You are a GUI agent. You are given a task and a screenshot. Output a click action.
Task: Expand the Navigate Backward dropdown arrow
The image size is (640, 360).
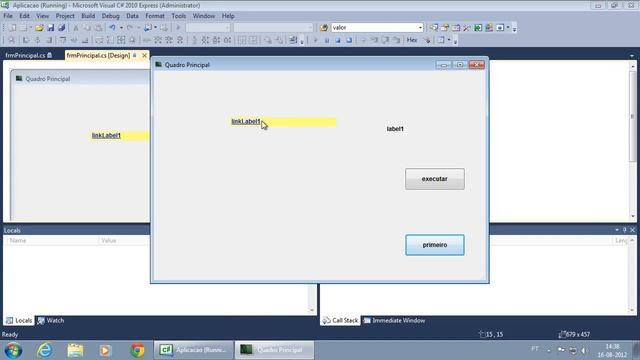click(156, 28)
